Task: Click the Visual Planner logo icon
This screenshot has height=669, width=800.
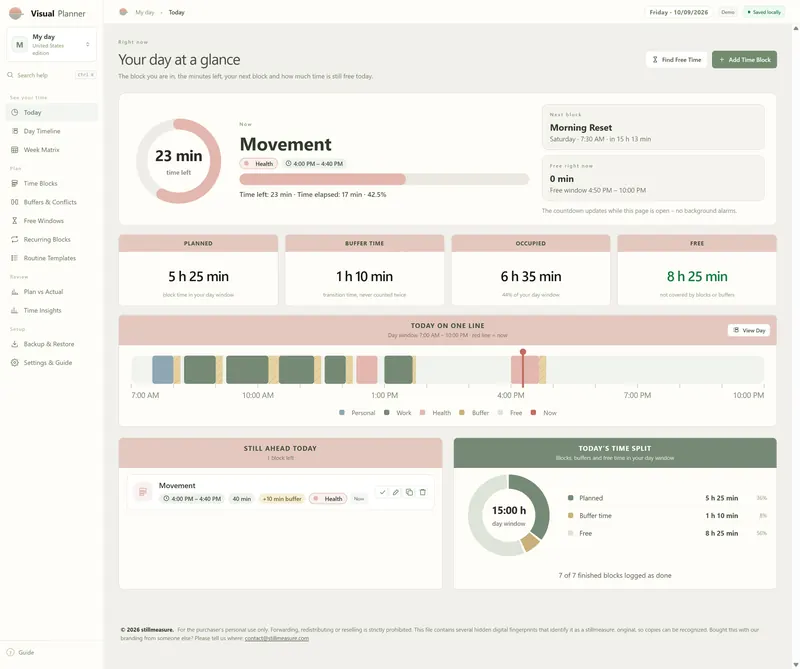Action: (16, 13)
